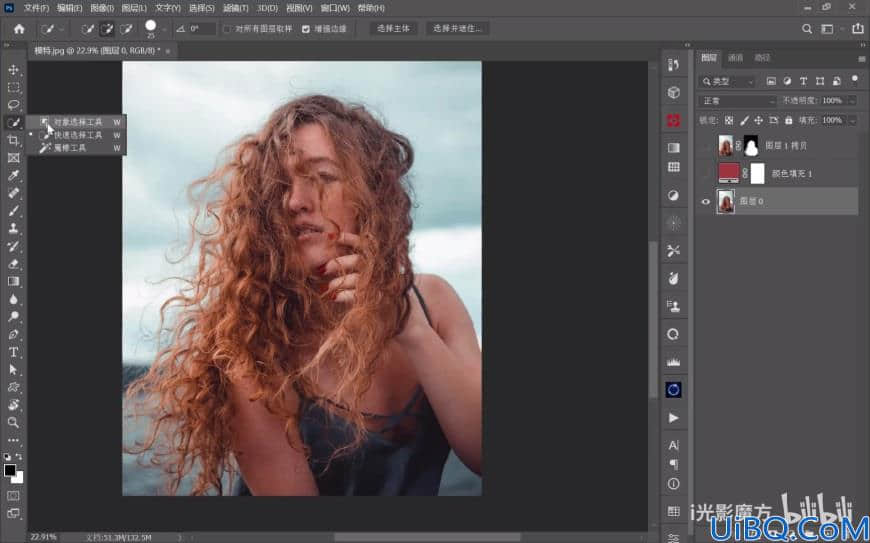Select the Brush tool
The height and width of the screenshot is (543, 870).
pos(13,211)
